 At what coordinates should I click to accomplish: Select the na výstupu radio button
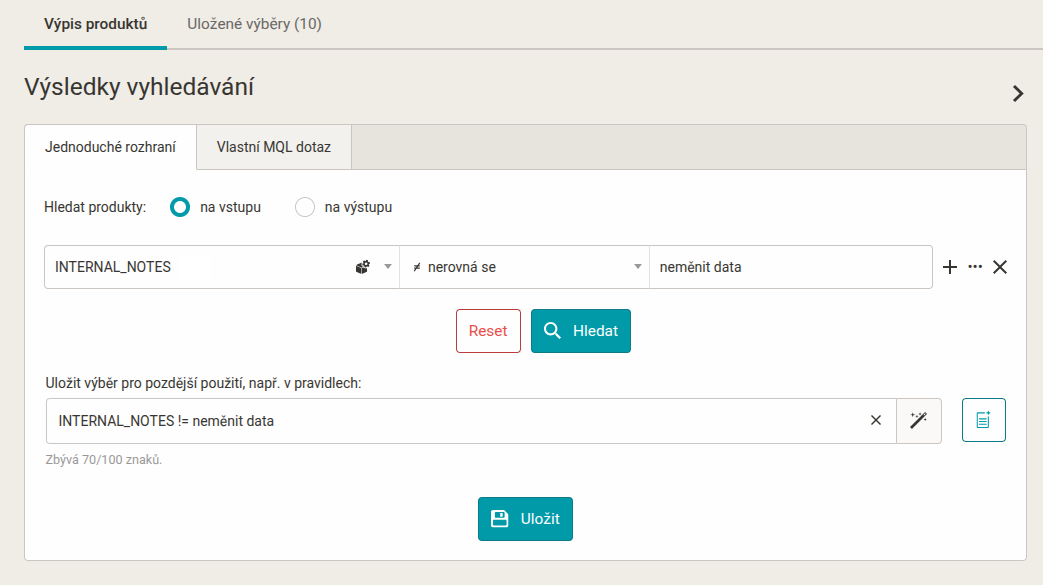click(x=305, y=207)
